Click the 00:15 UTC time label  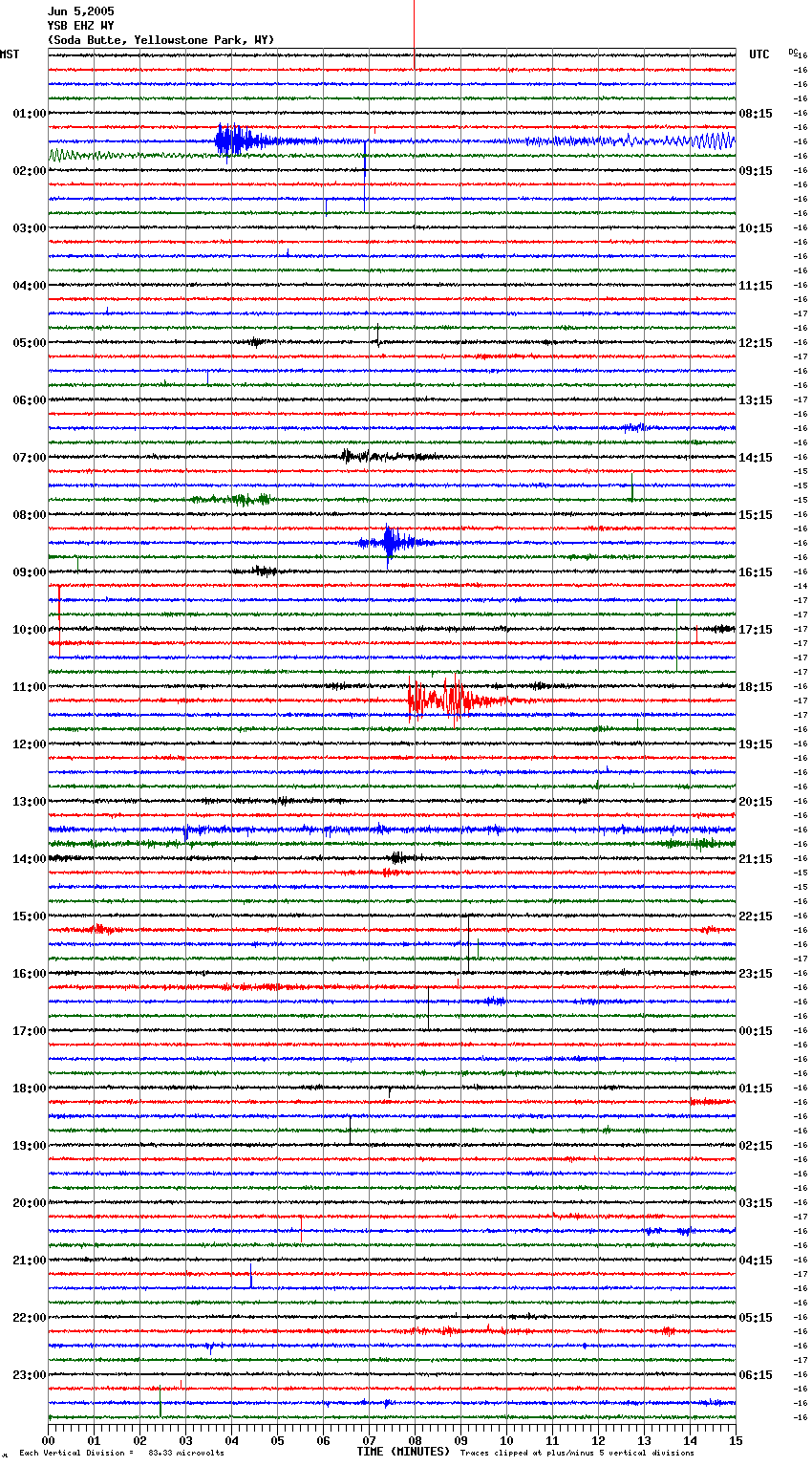pos(756,1031)
